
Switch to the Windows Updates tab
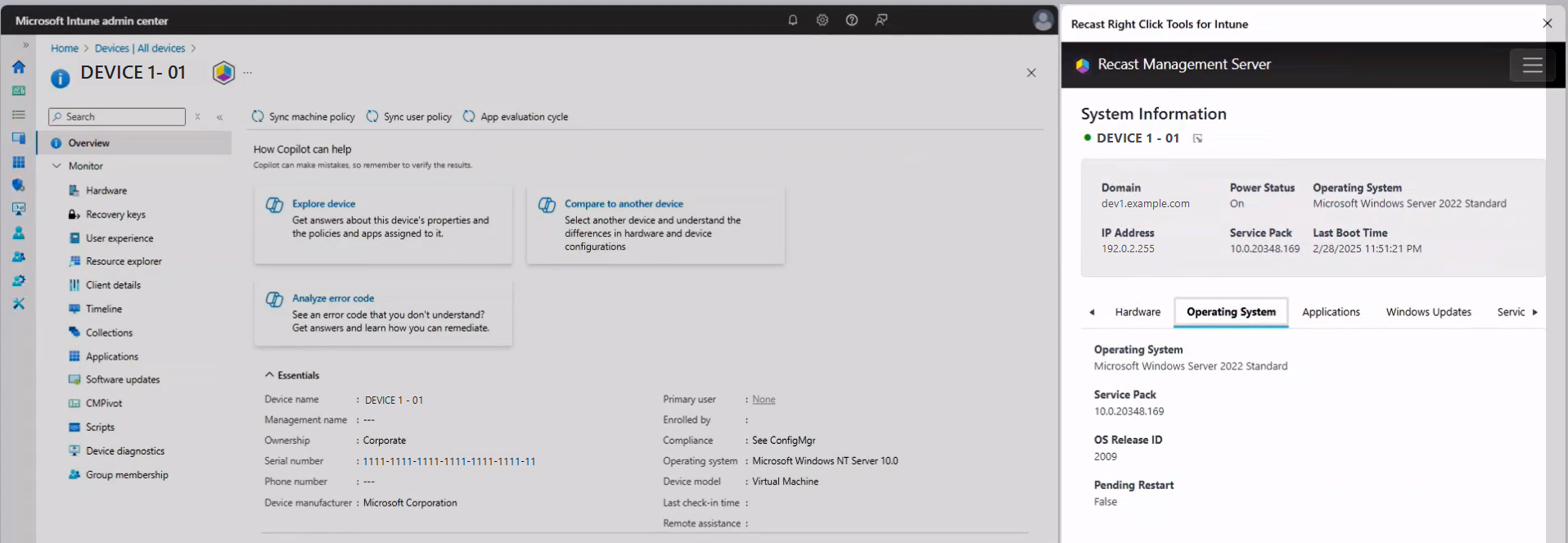tap(1428, 312)
